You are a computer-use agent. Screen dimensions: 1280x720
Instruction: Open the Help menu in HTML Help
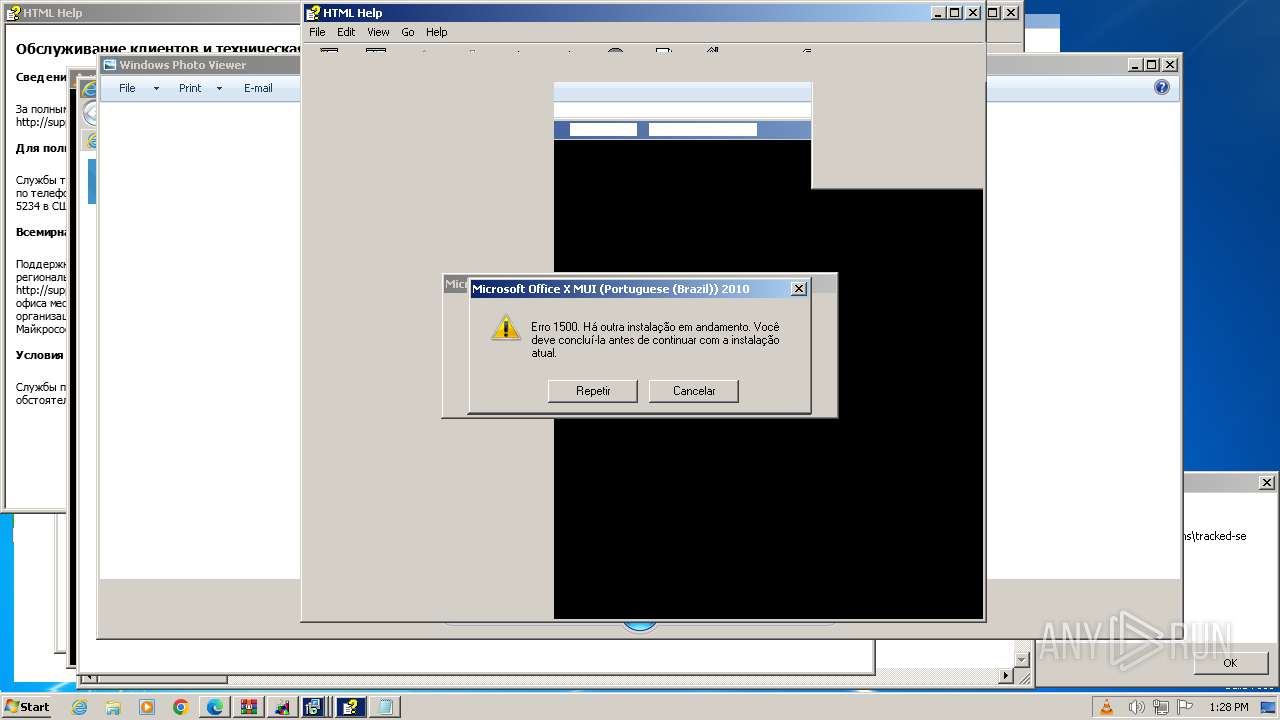point(437,32)
